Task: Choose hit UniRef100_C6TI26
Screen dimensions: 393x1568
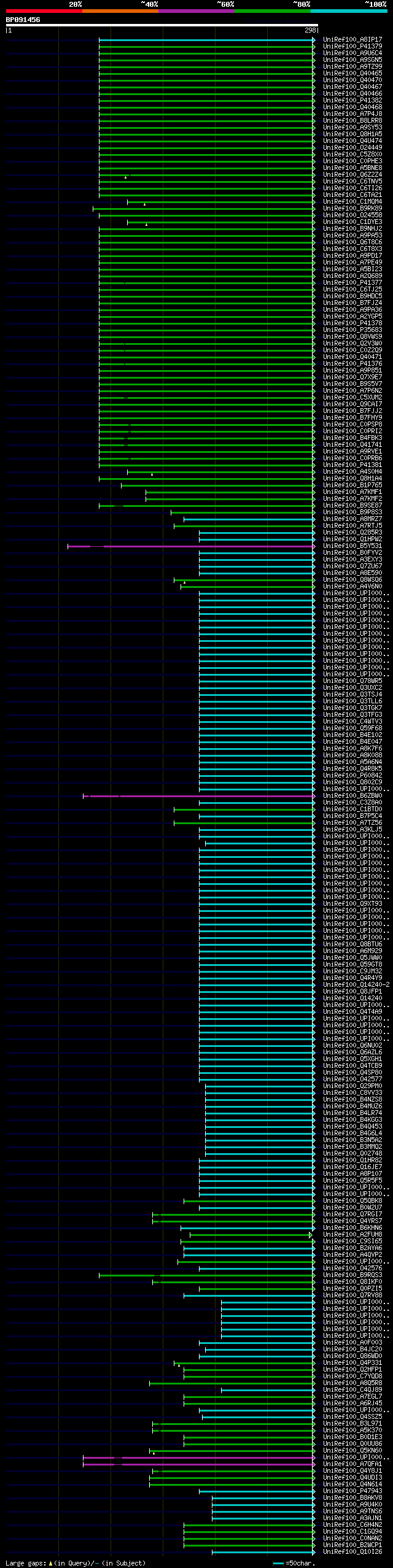Action: point(352,188)
